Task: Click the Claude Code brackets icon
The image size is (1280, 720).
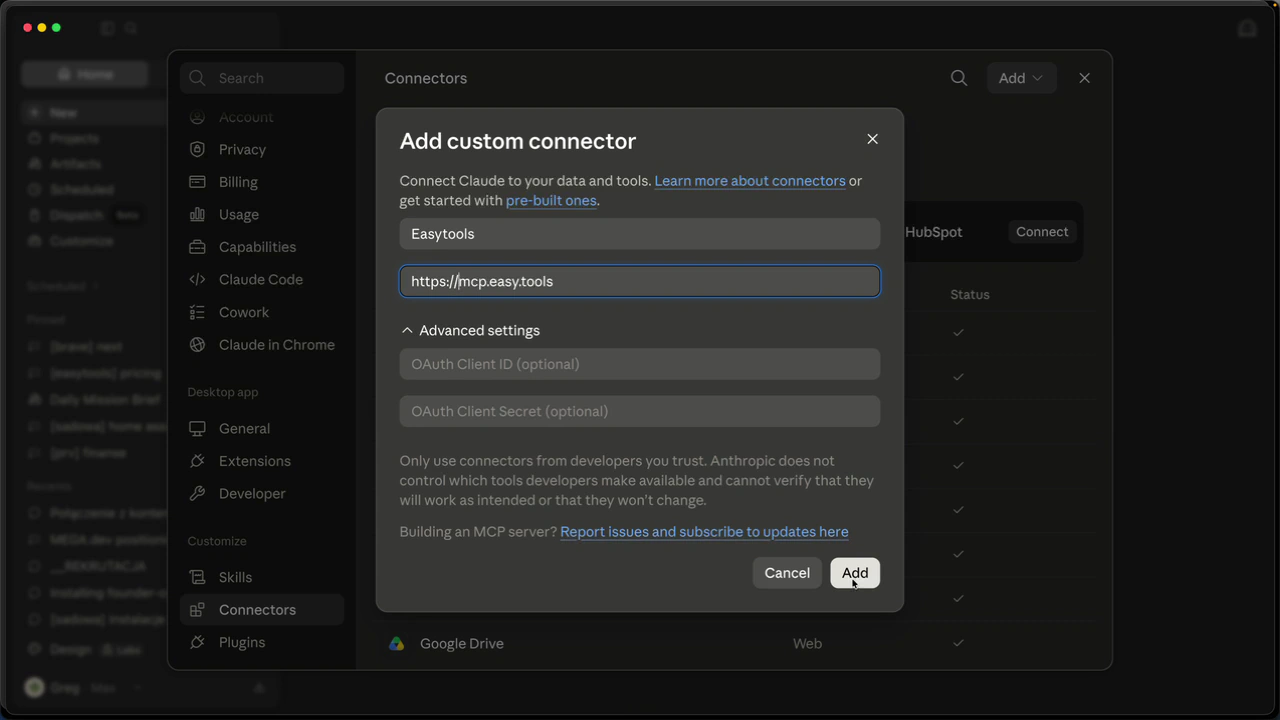Action: pyautogui.click(x=198, y=279)
